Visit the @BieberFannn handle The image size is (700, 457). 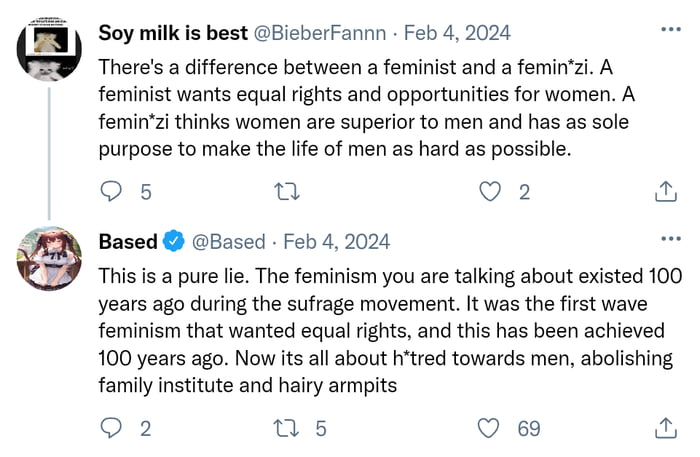pyautogui.click(x=320, y=33)
